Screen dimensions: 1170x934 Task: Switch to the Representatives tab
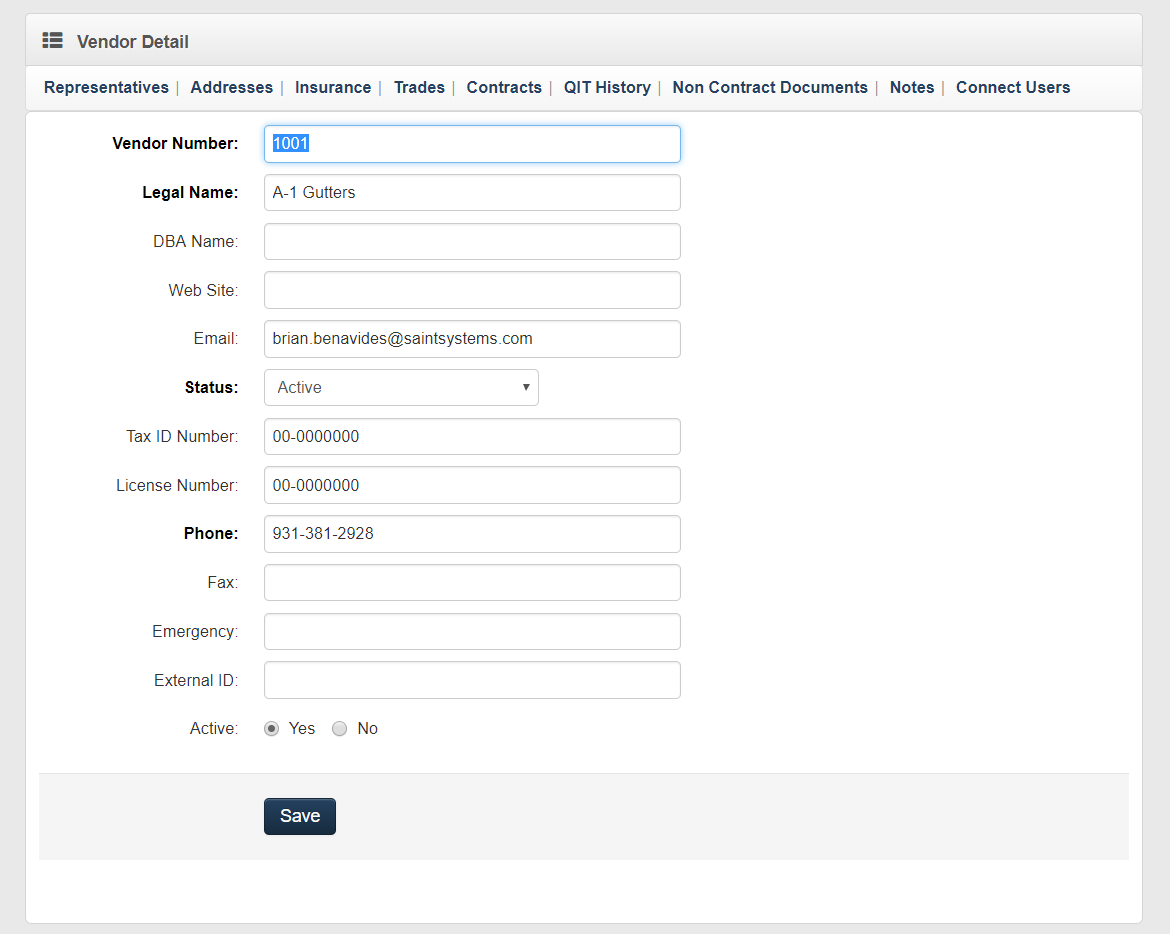click(105, 87)
